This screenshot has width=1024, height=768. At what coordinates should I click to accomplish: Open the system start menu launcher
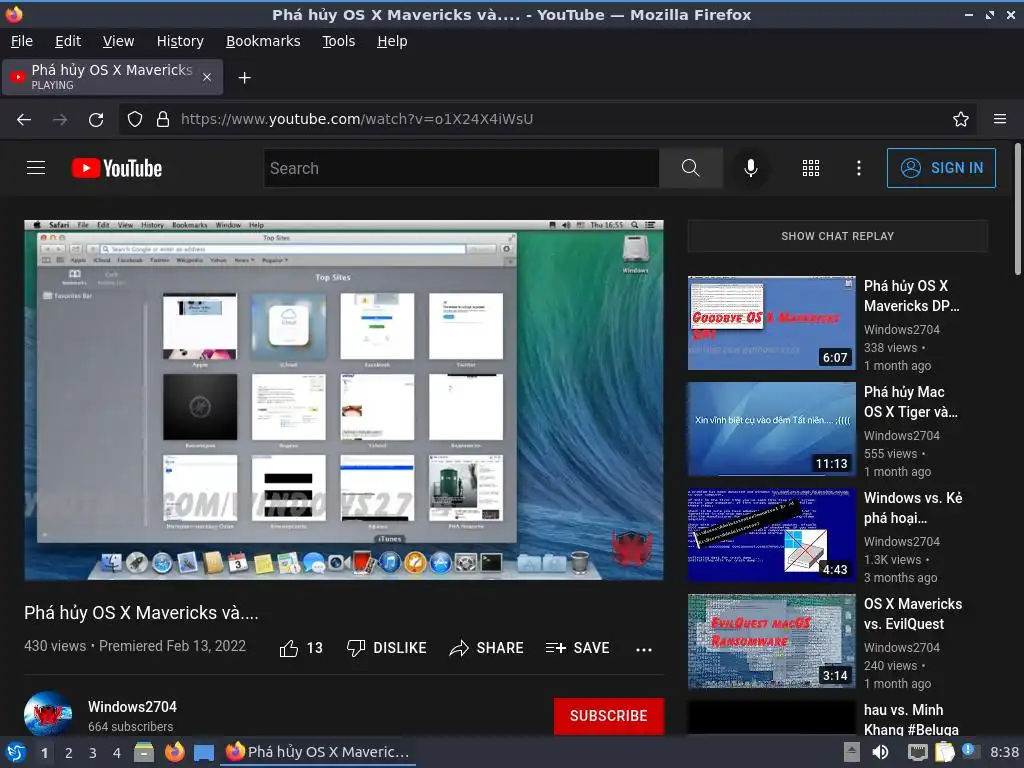click(x=16, y=752)
